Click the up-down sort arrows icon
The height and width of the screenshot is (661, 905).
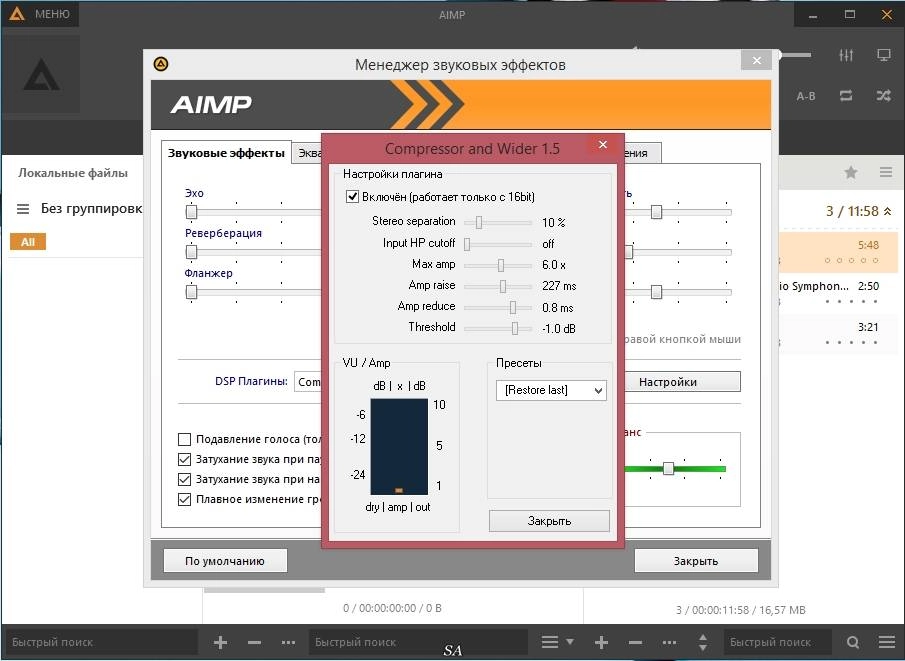(x=702, y=642)
